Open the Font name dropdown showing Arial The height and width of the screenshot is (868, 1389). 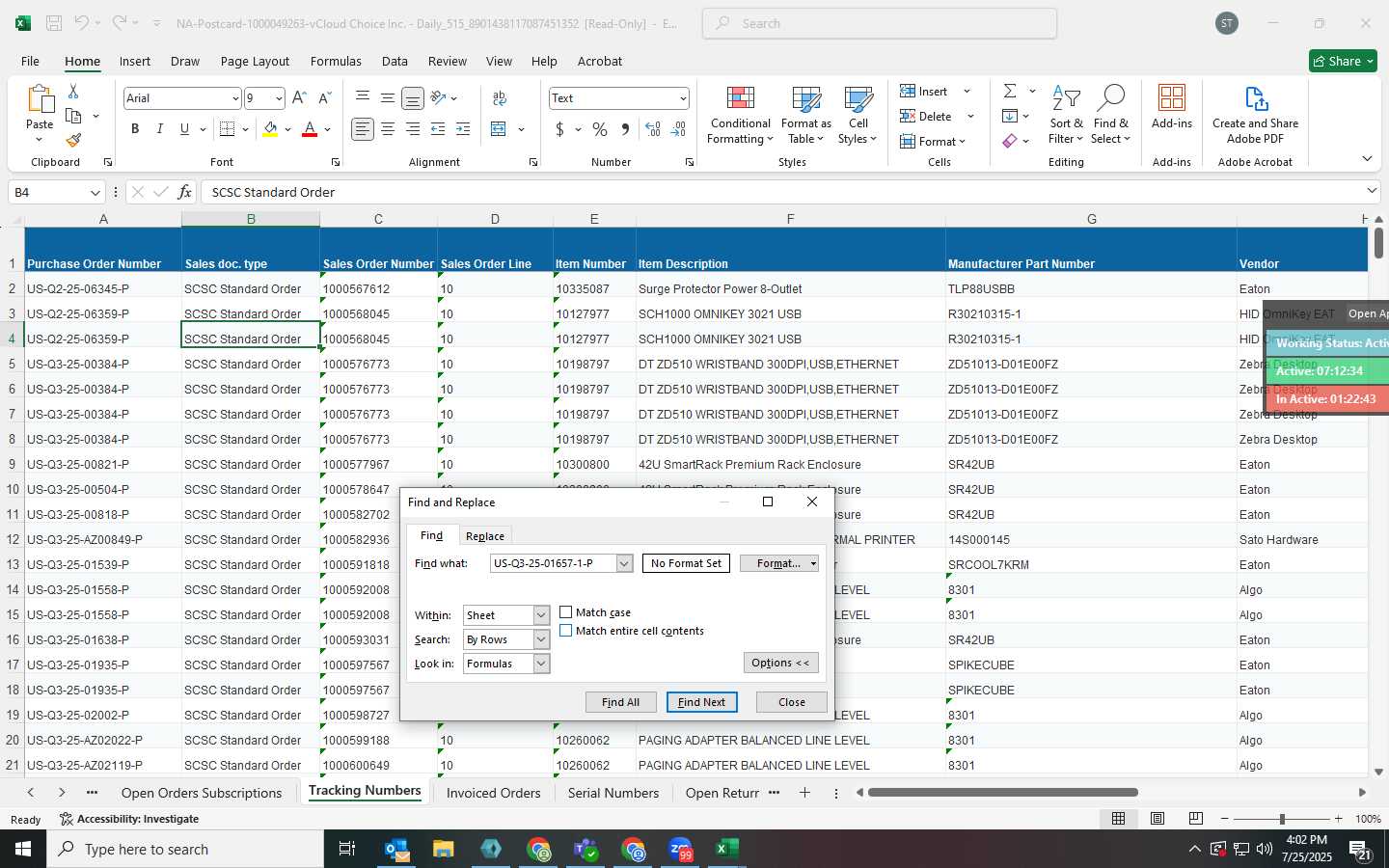[235, 98]
